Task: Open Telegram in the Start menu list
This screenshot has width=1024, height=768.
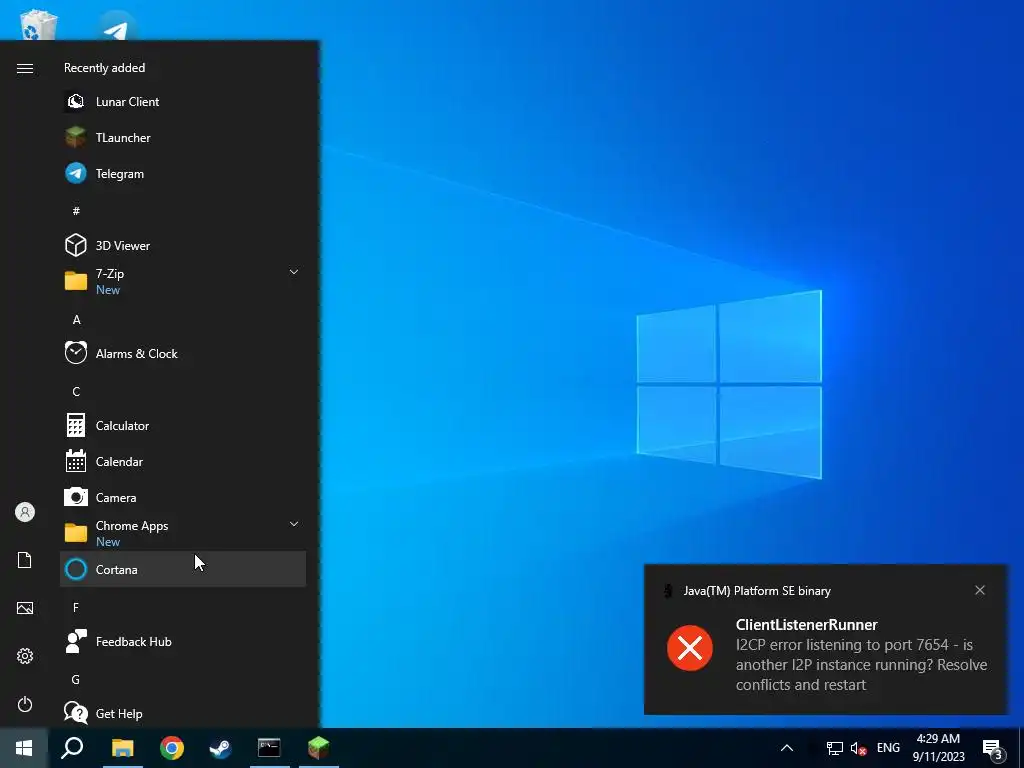Action: (x=183, y=174)
